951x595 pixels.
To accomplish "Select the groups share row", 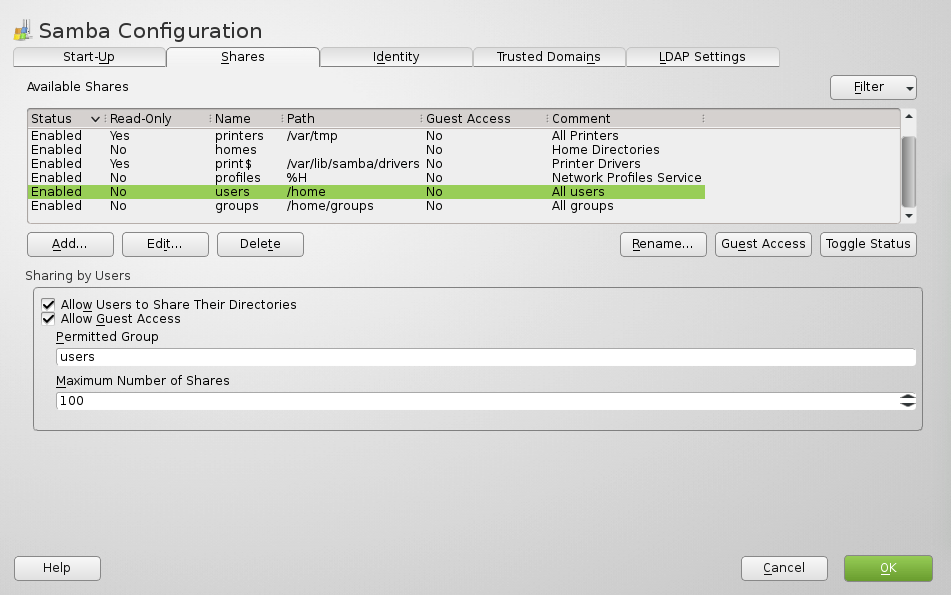I will tap(236, 206).
